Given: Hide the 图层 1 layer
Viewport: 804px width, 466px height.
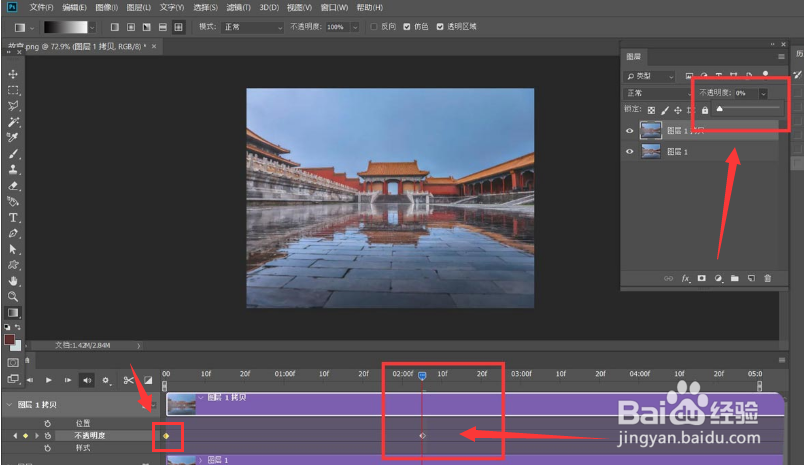Looking at the screenshot, I should coord(630,152).
